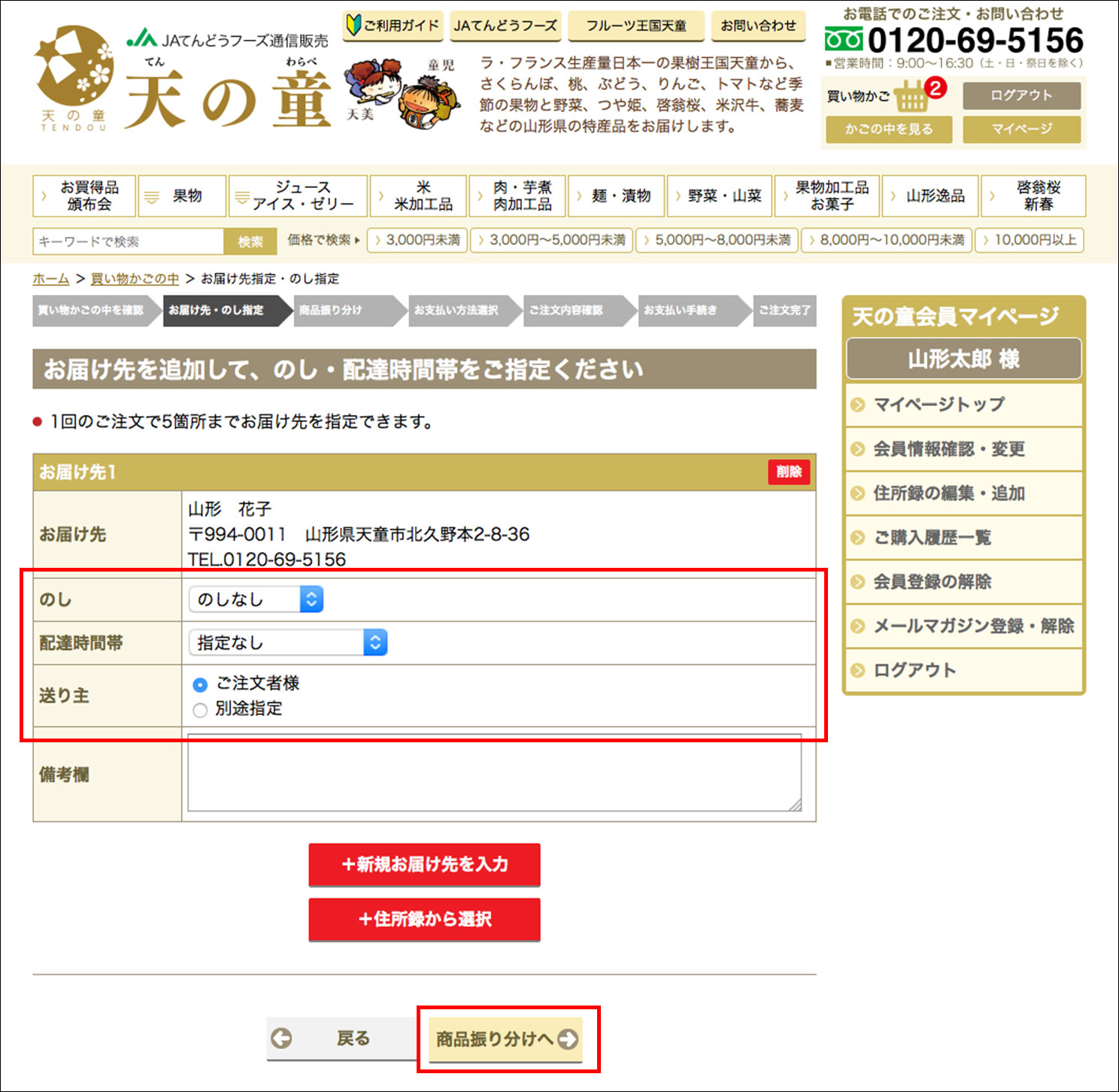The image size is (1119, 1092).
Task: Click the キーワードで検索 search field
Action: pyautogui.click(x=129, y=241)
